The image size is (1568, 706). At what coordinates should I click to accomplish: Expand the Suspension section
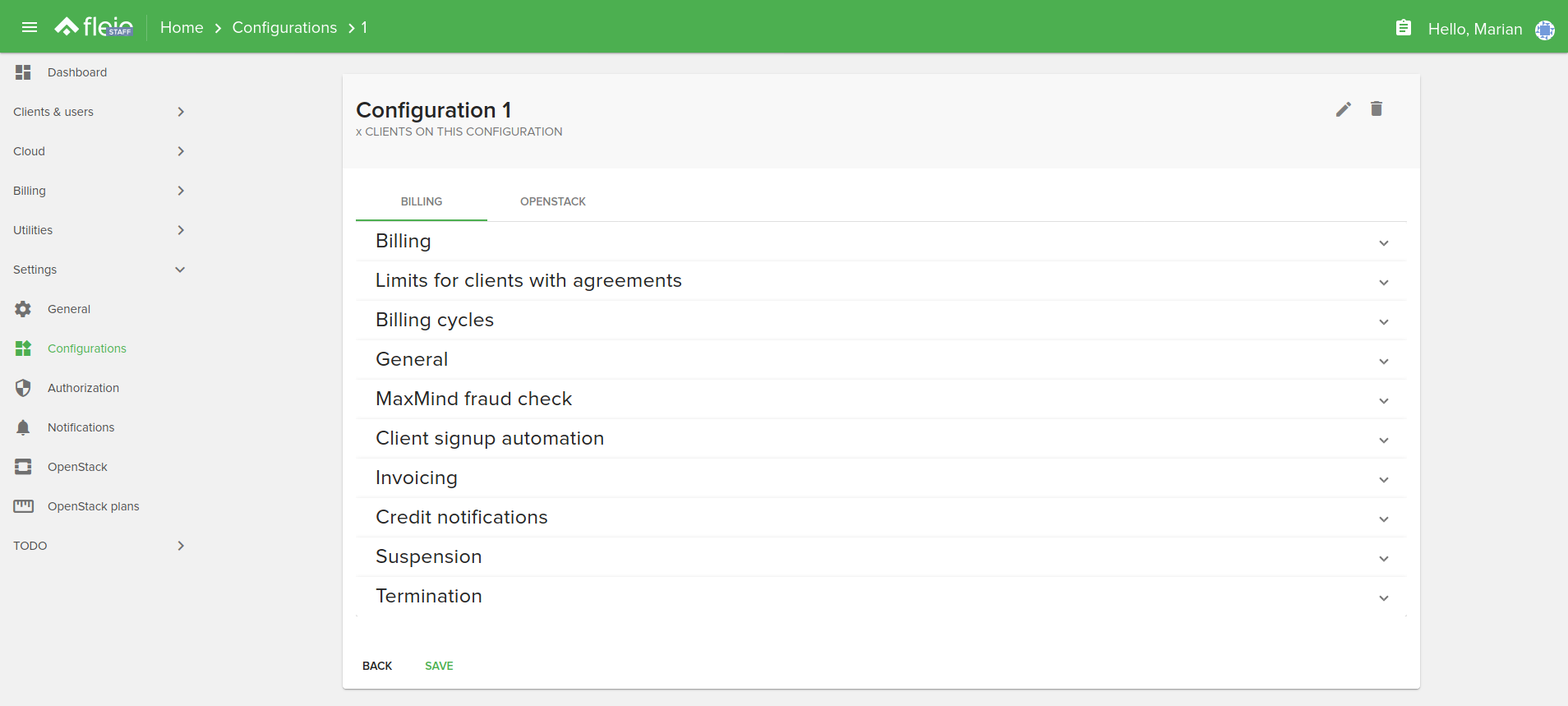(881, 557)
